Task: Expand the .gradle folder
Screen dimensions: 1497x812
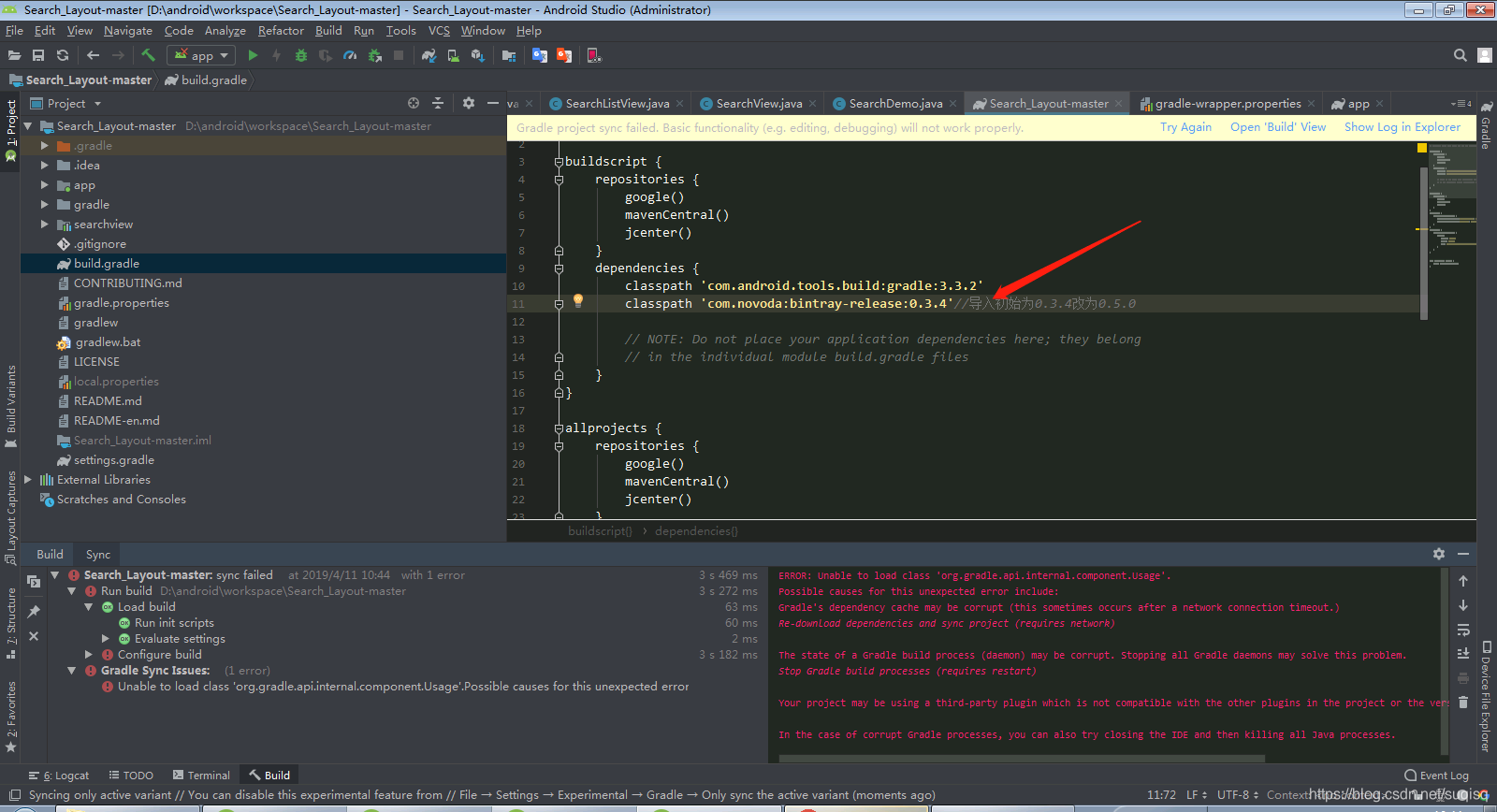Action: tap(44, 146)
